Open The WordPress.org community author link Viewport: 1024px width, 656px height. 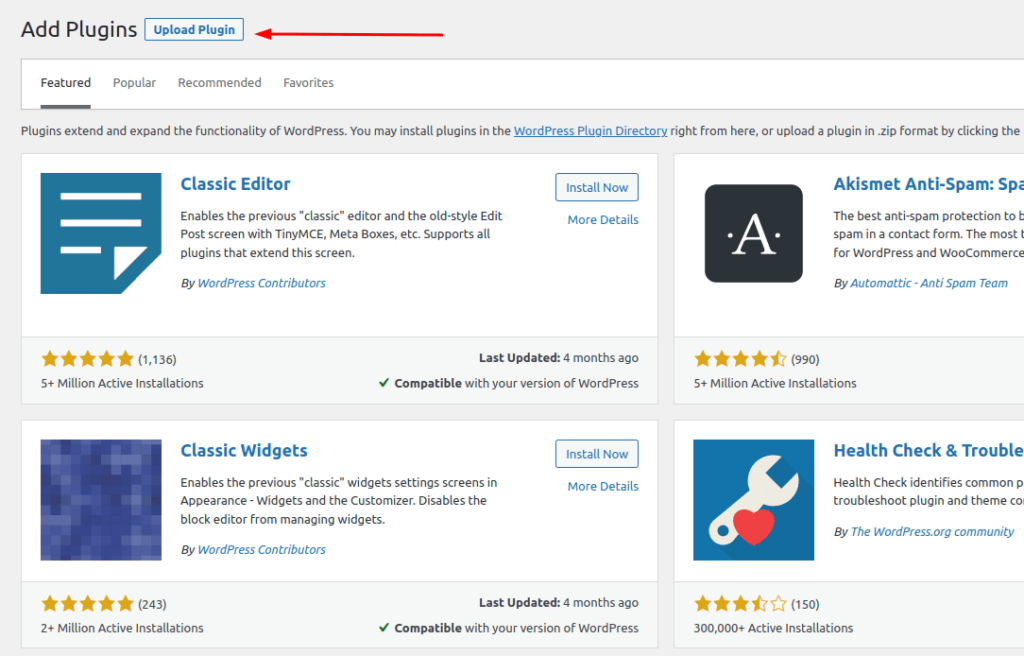pos(932,532)
